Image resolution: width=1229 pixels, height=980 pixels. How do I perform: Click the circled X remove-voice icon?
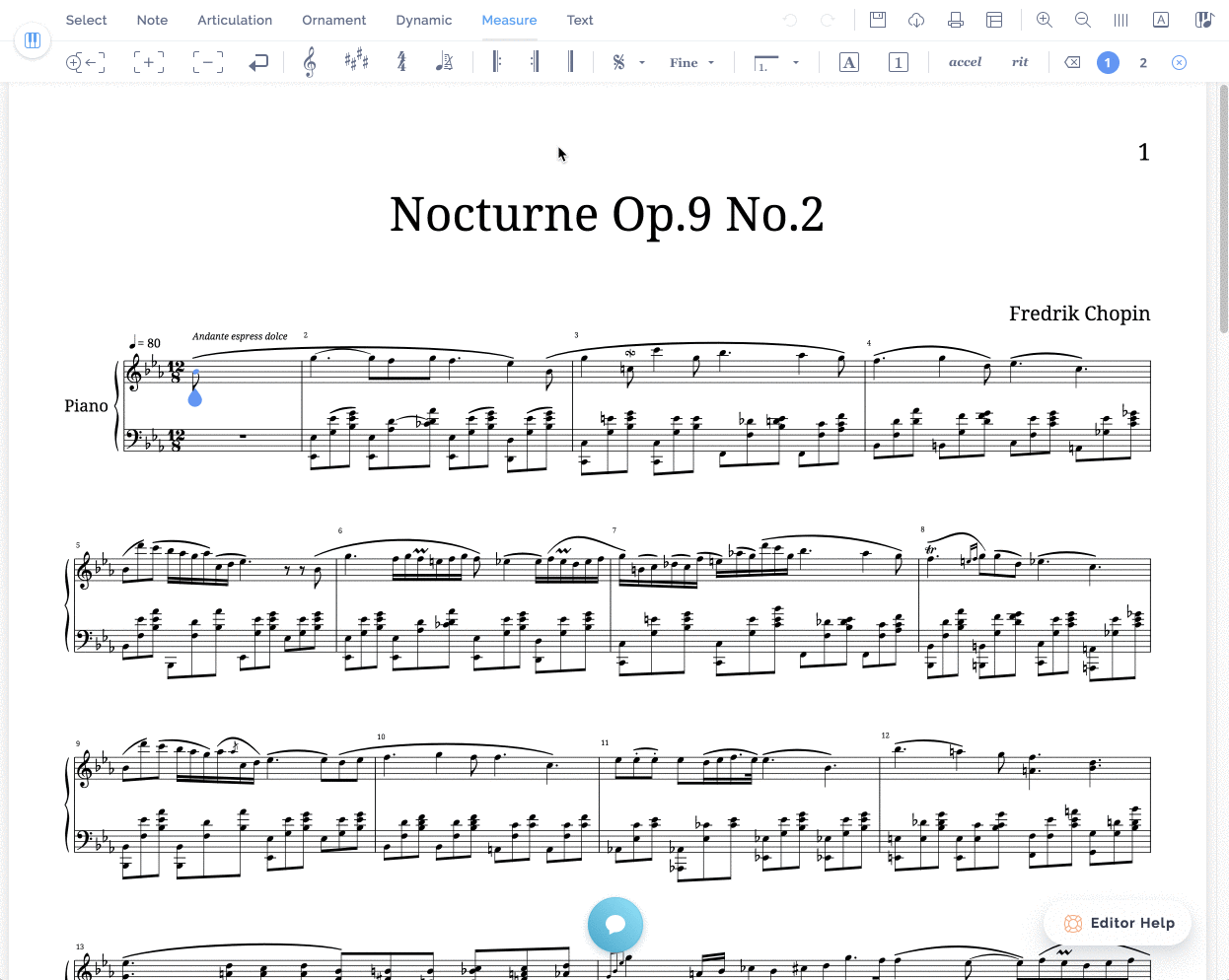click(x=1179, y=62)
